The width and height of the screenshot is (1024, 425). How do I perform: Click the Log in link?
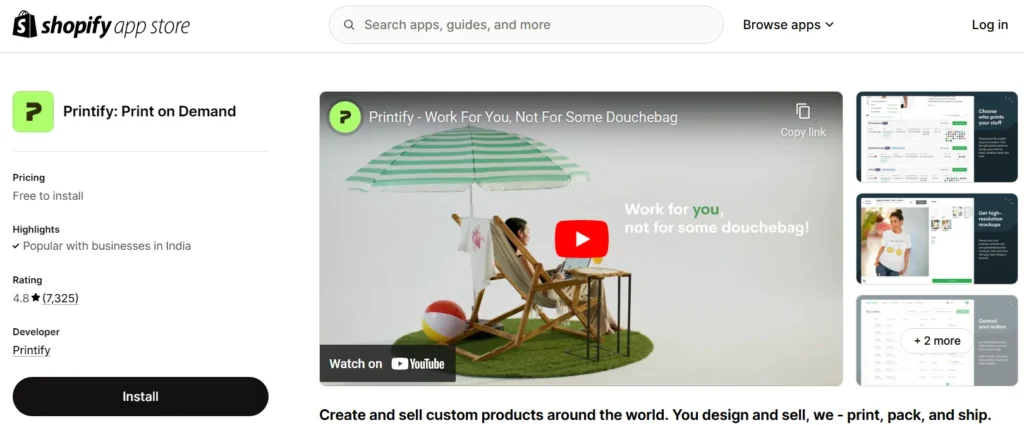click(989, 25)
